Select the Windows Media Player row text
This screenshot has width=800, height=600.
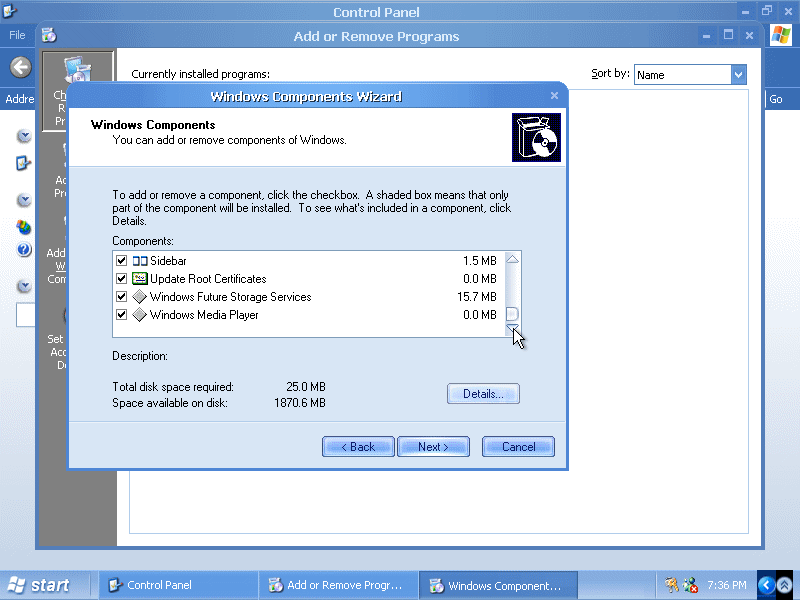click(204, 315)
